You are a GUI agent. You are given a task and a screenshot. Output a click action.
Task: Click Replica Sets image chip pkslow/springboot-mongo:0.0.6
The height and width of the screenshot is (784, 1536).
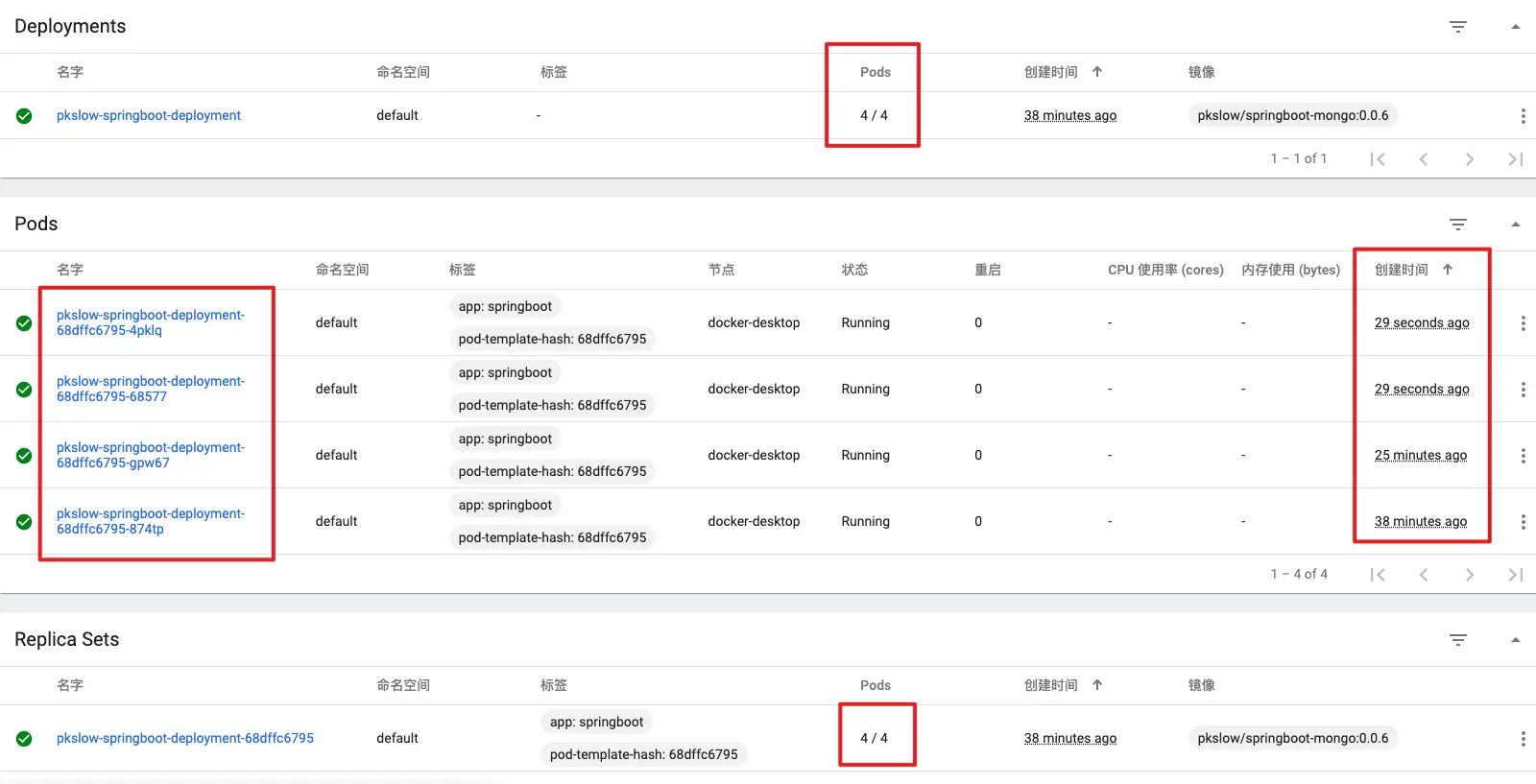pyautogui.click(x=1293, y=738)
